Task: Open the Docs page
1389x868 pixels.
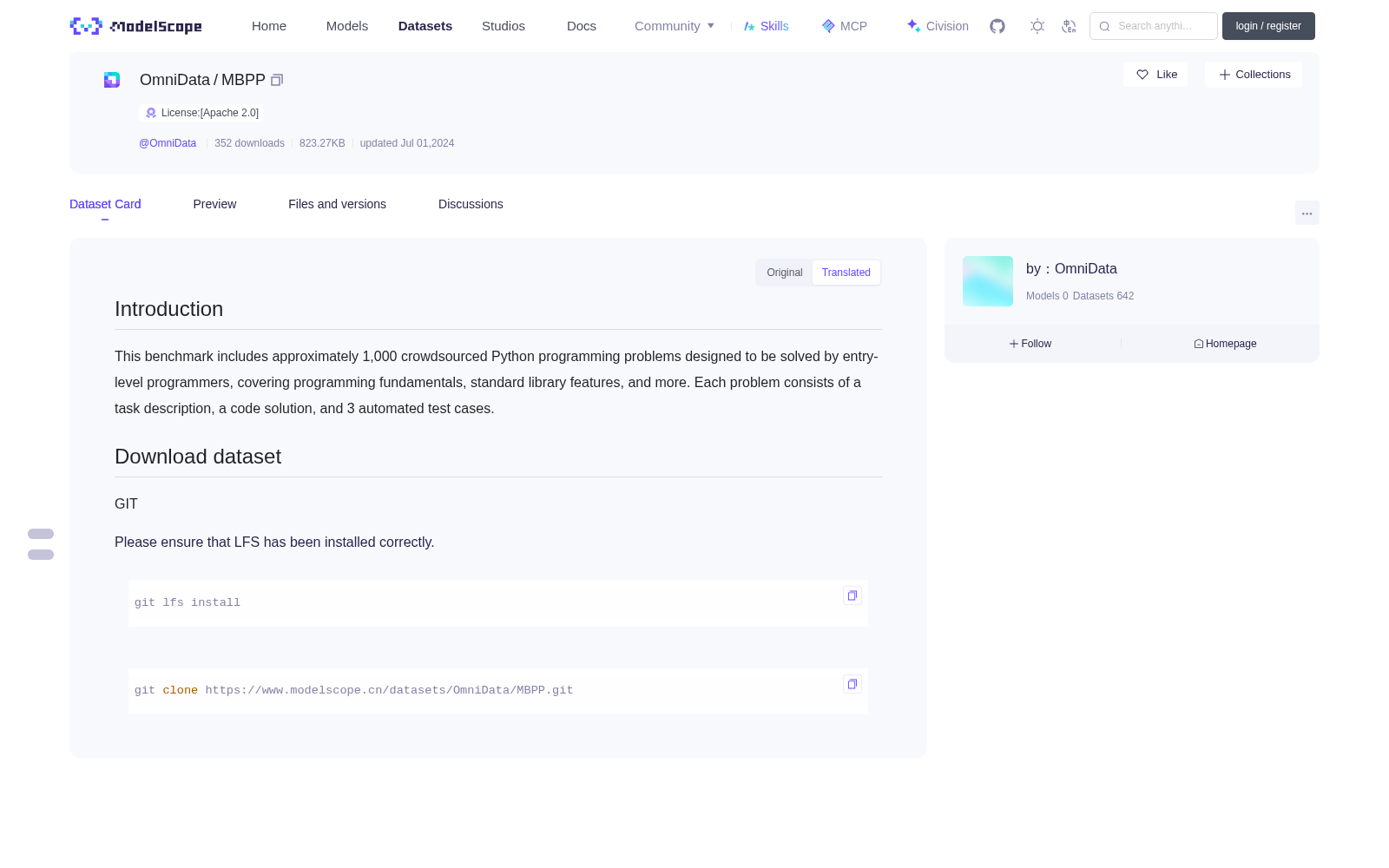Action: coord(582,26)
